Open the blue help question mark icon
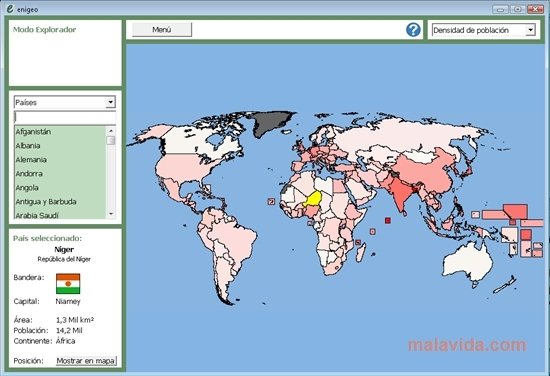Screen dimensions: 550x376 tap(413, 30)
